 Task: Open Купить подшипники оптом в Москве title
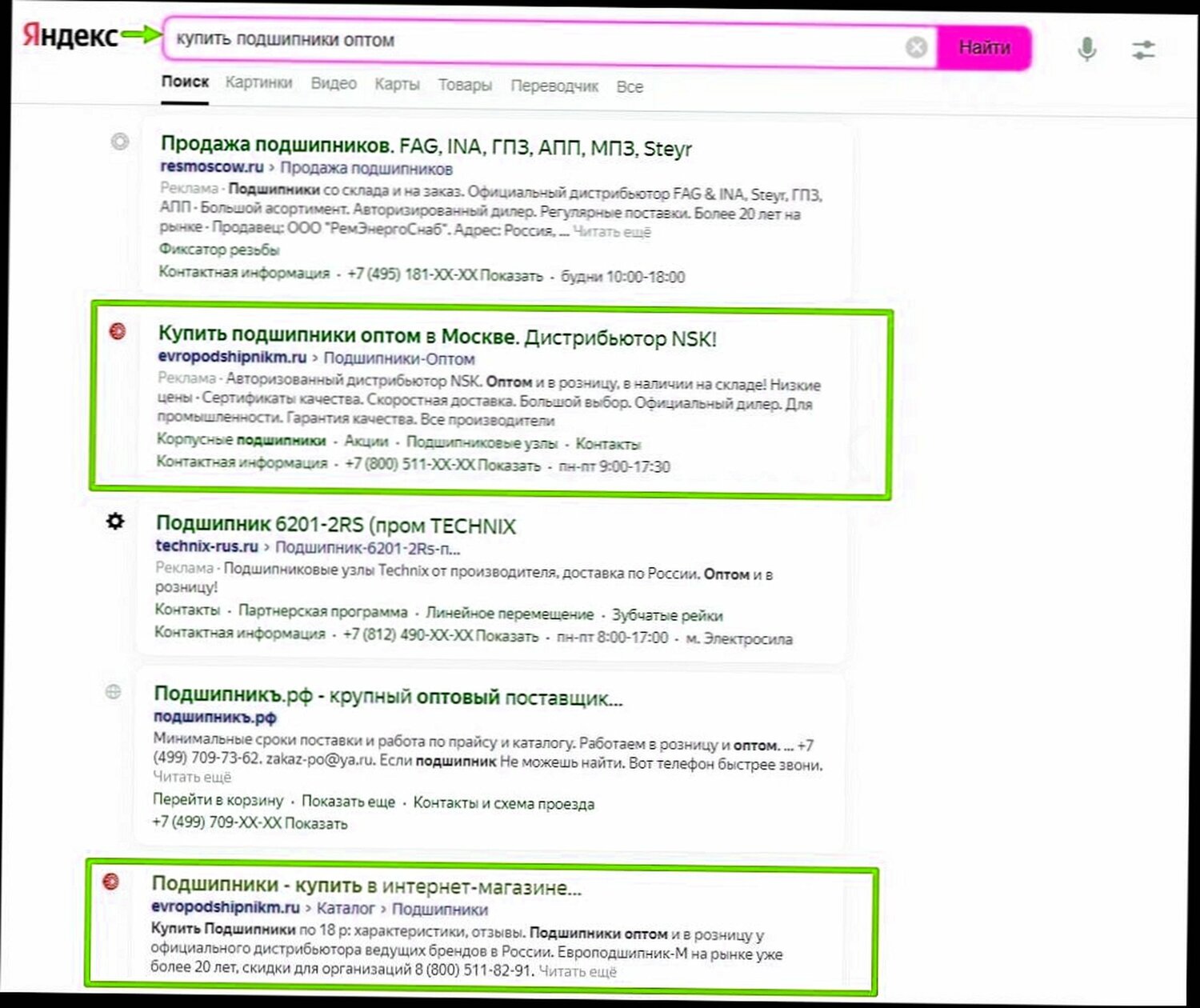(x=437, y=336)
